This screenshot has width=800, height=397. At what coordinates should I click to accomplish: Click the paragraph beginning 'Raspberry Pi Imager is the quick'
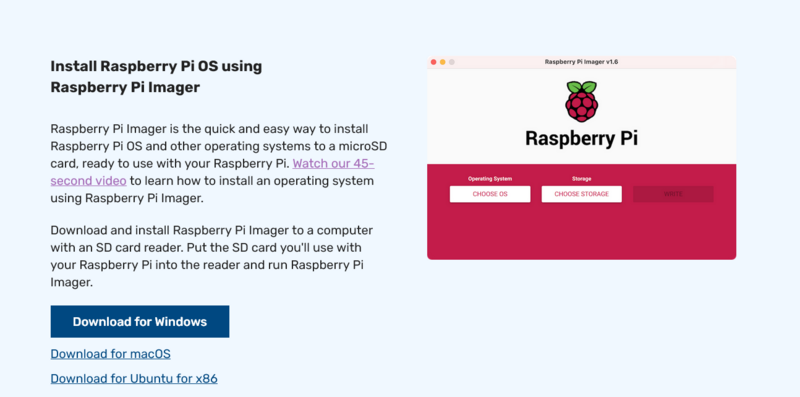point(219,164)
